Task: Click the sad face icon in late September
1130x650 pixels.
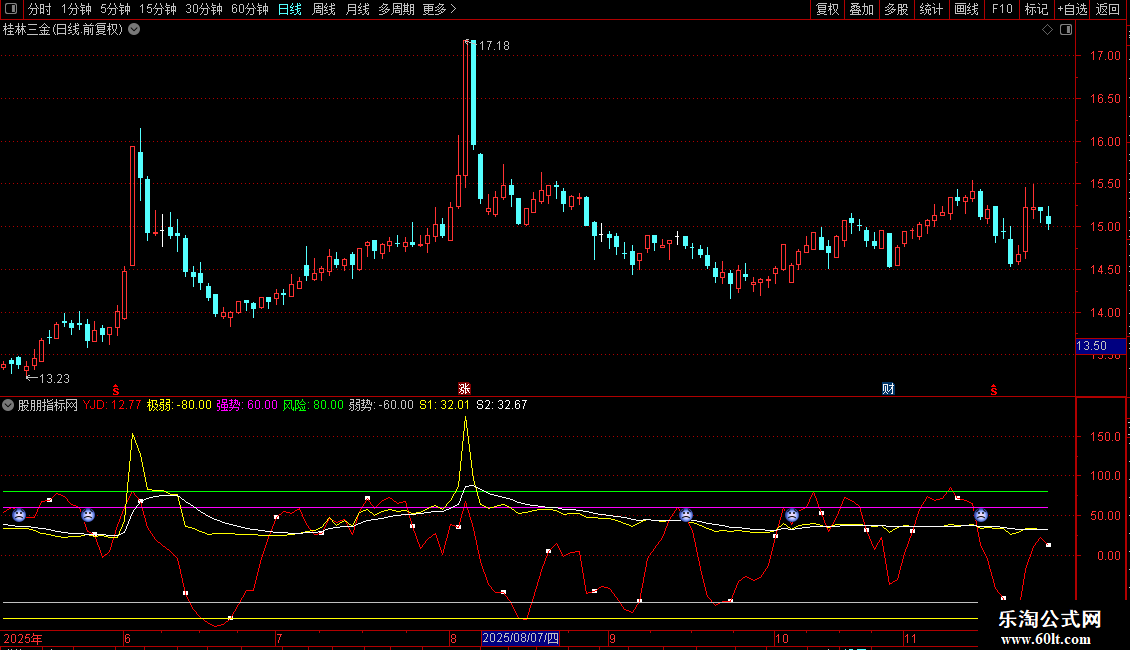Action: [x=686, y=515]
